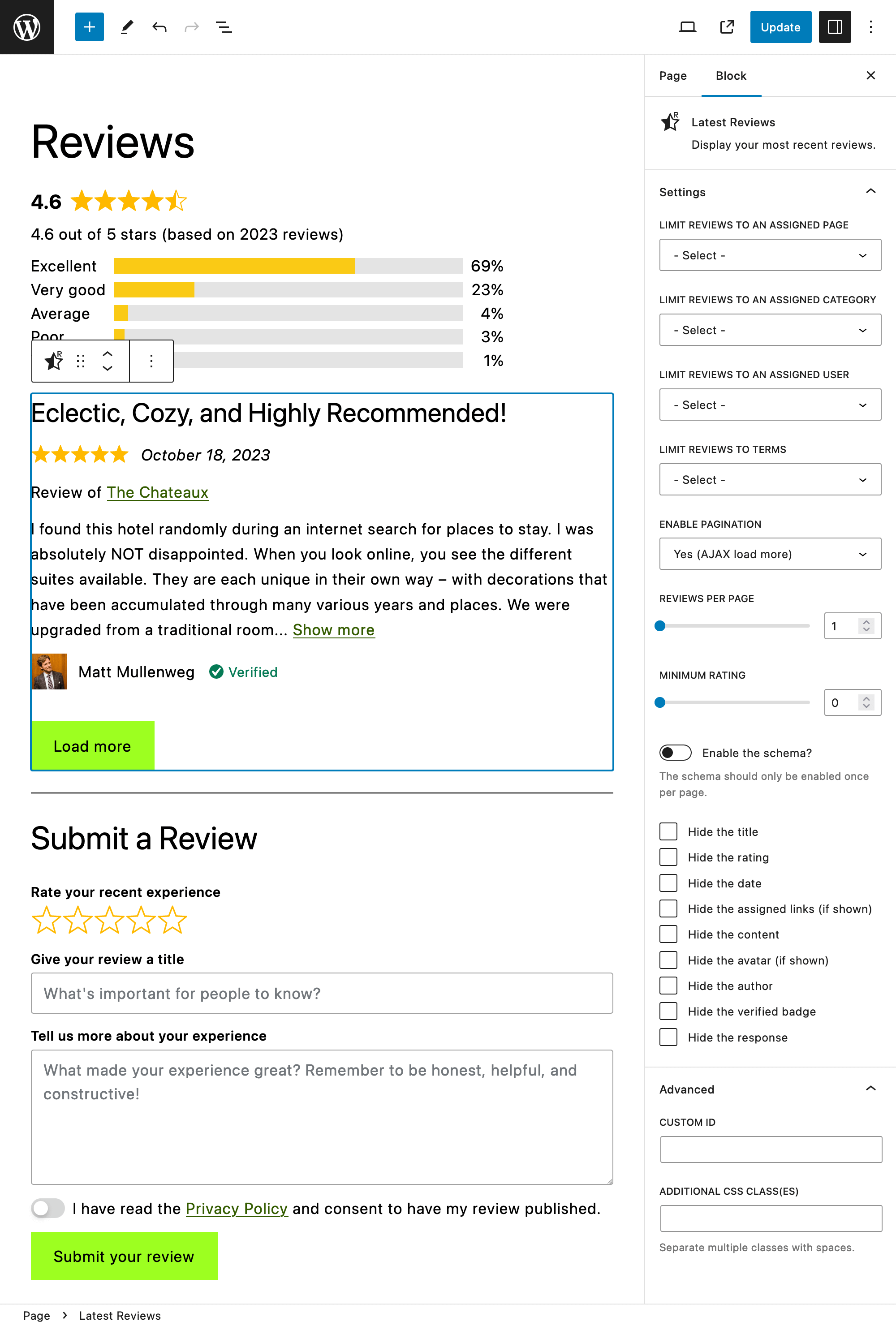Viewport: 896px width, 1326px height.
Task: Click The Chateaux link
Action: (x=158, y=492)
